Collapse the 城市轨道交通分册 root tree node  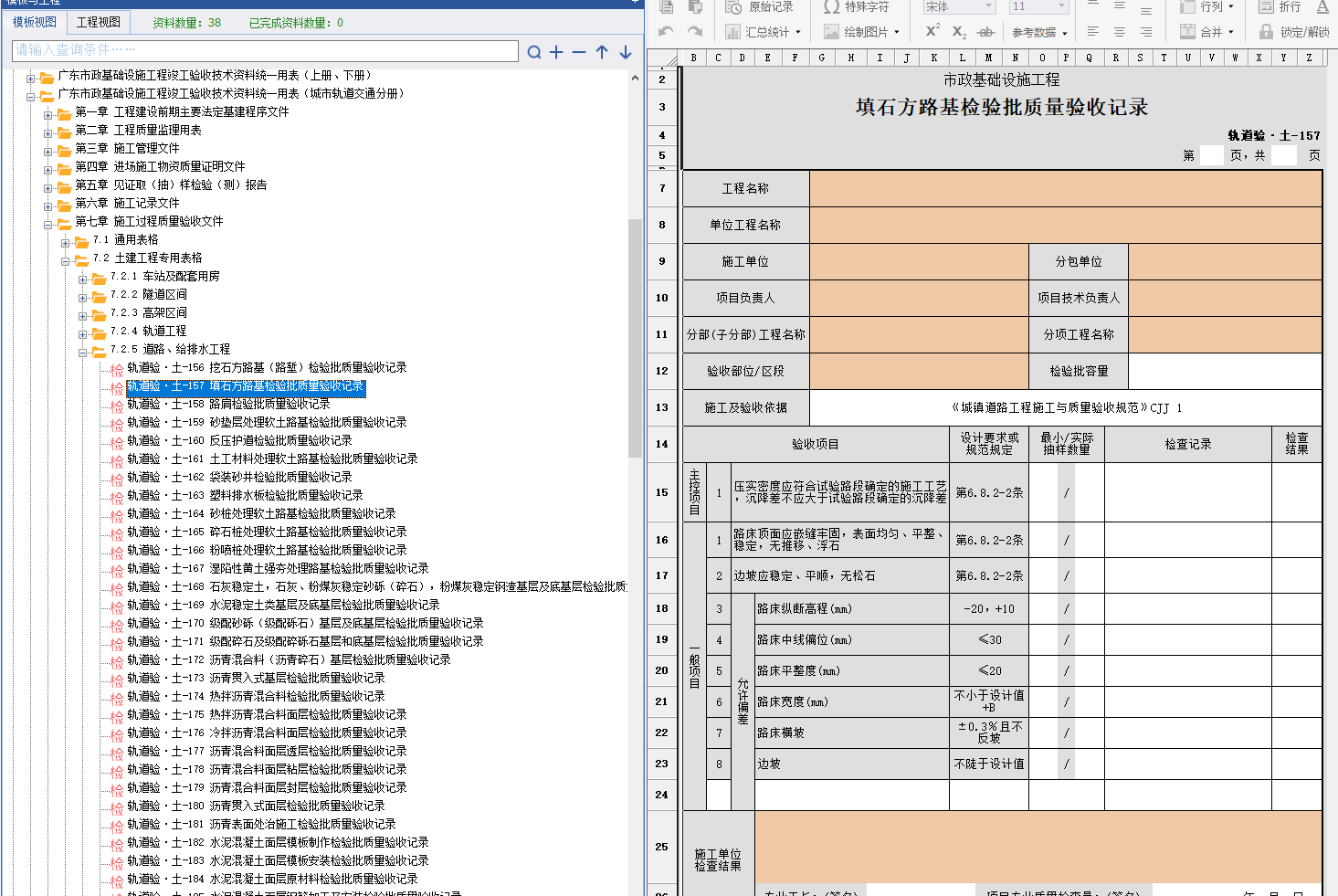(31, 96)
